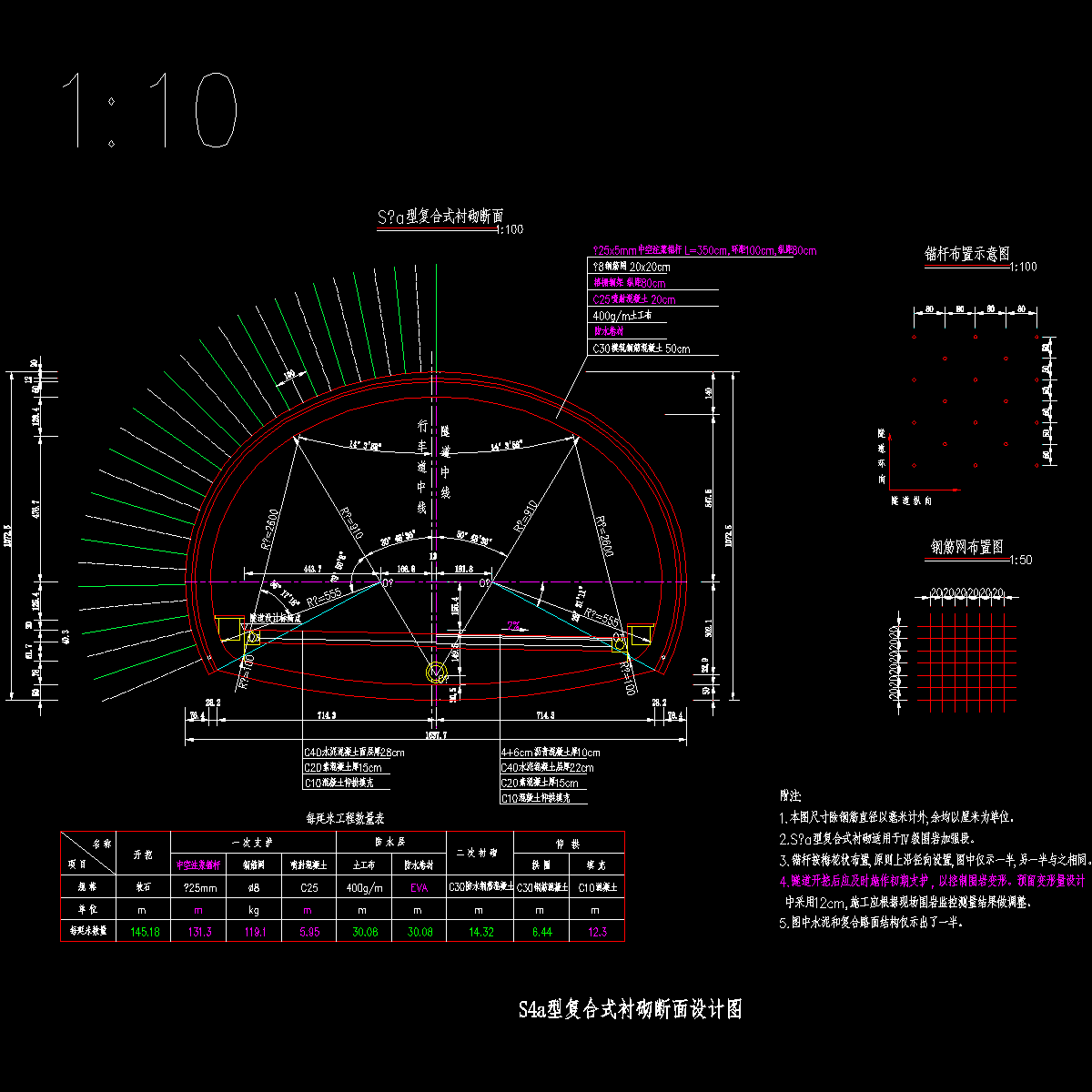Select the title "S4a型复合式衬砌断面设计图"
The image size is (1092, 1092).
point(630,1009)
